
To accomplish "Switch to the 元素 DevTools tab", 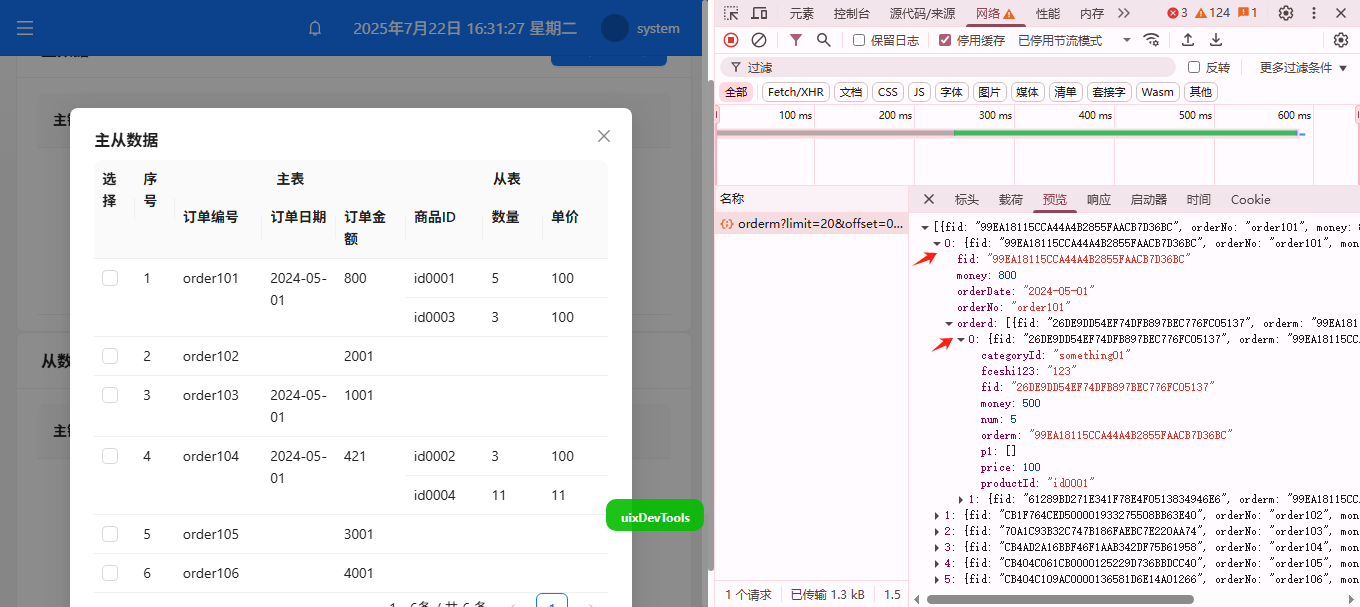I will pyautogui.click(x=802, y=13).
